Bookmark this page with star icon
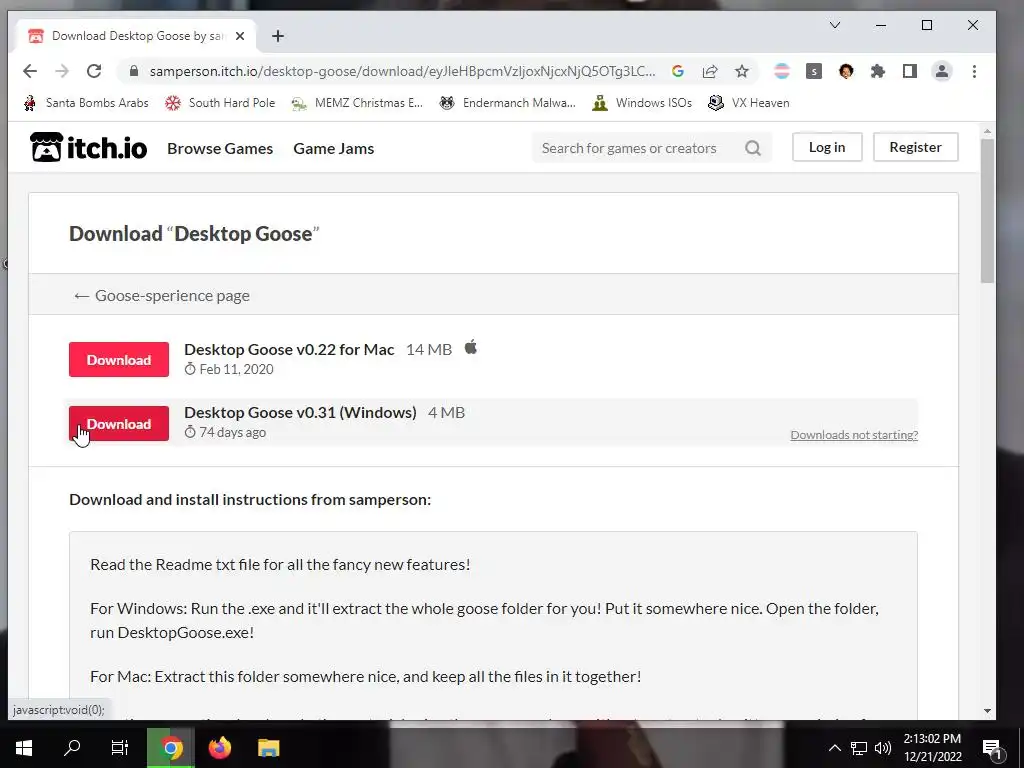 [742, 71]
